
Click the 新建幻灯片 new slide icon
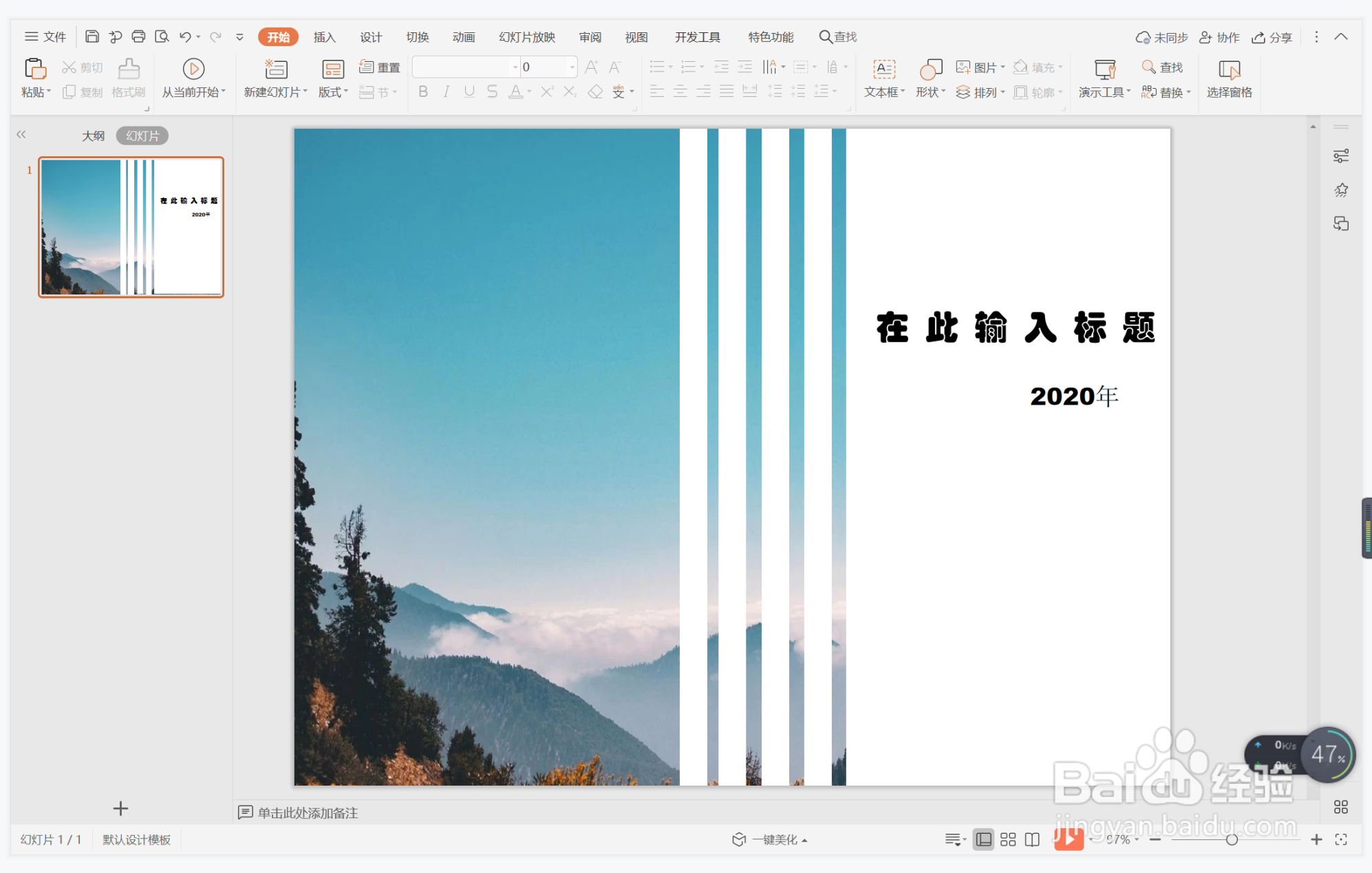point(276,69)
